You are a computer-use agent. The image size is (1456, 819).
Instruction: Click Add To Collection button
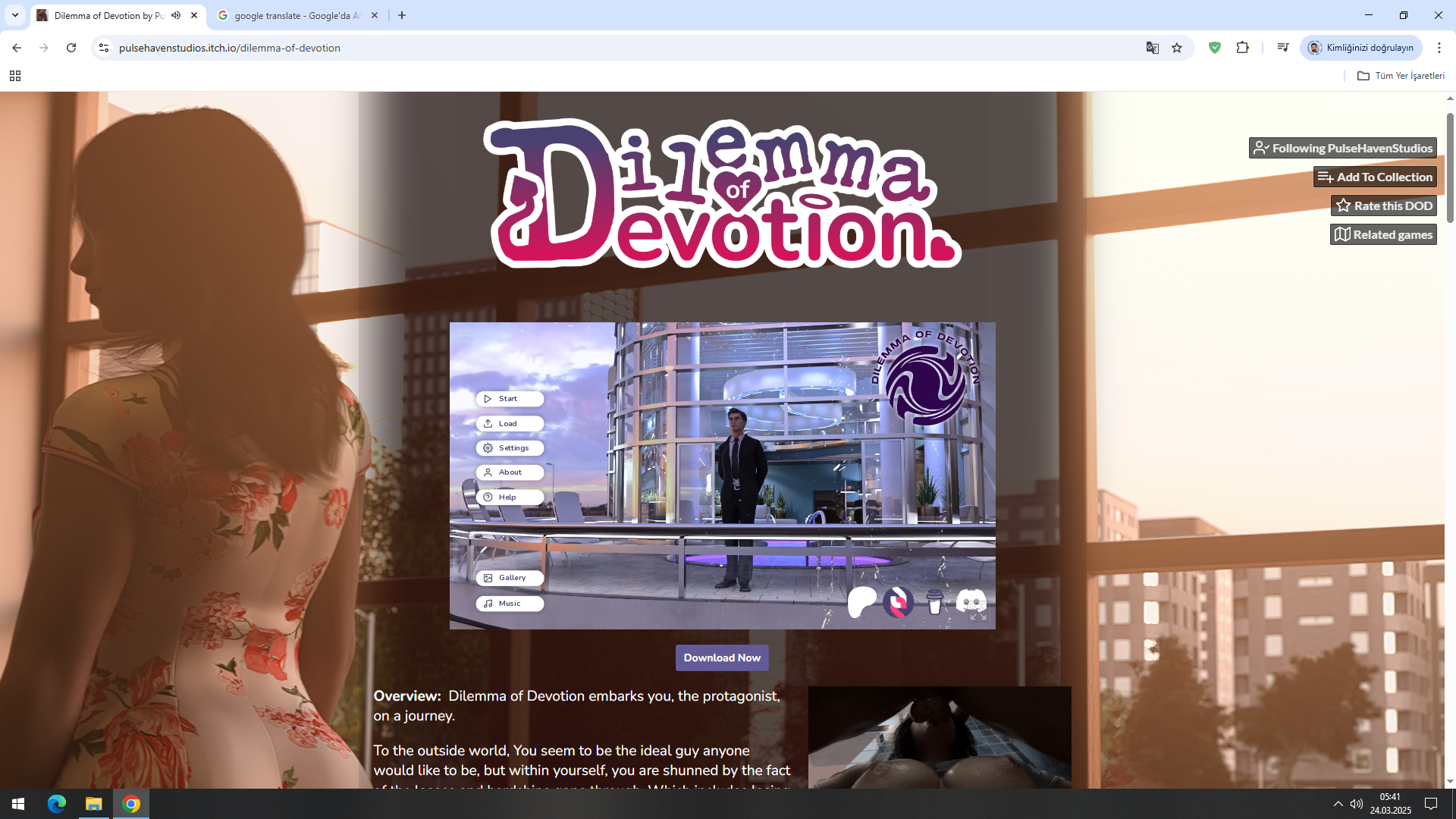[x=1375, y=177]
